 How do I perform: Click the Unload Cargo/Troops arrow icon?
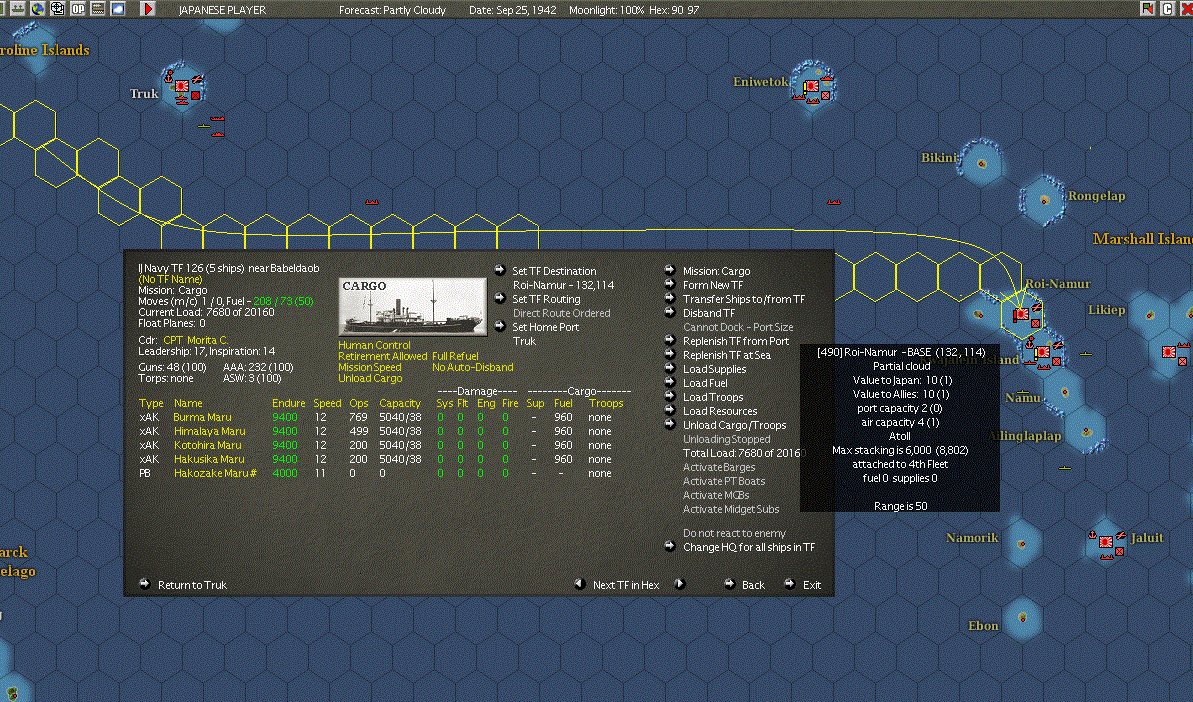pyautogui.click(x=670, y=424)
